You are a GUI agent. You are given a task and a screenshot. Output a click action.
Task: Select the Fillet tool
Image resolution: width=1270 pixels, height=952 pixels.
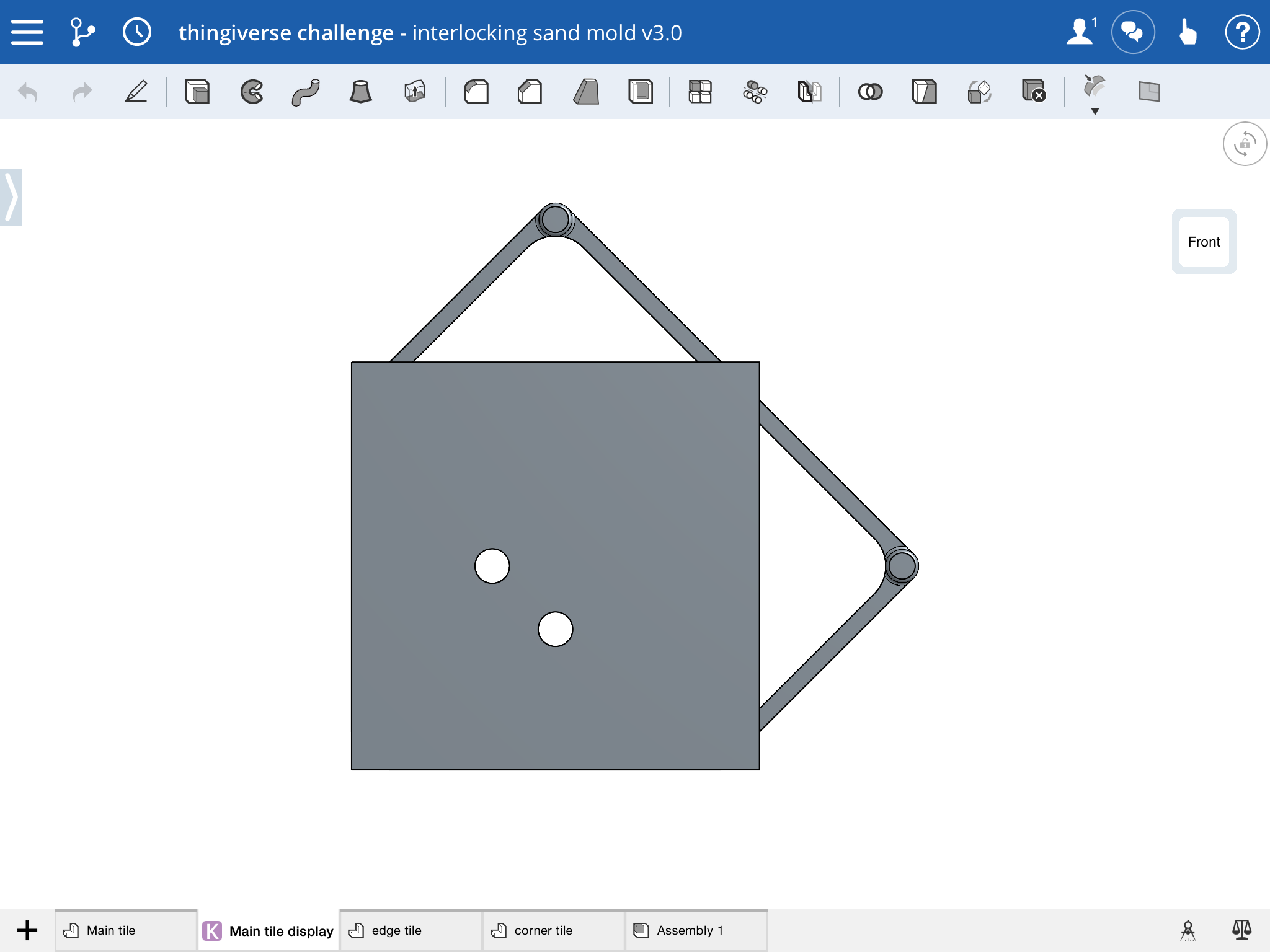tap(476, 92)
